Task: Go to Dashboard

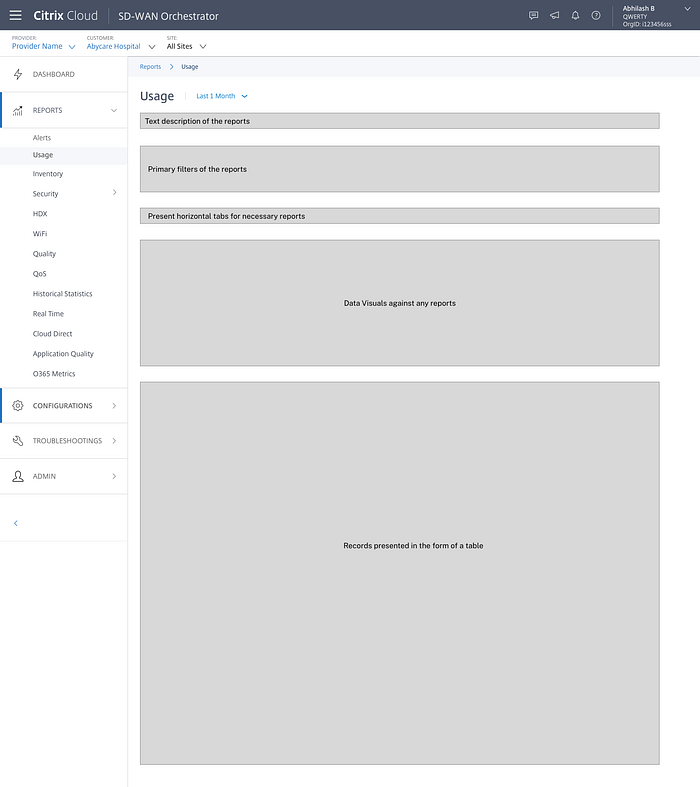Action: (54, 74)
